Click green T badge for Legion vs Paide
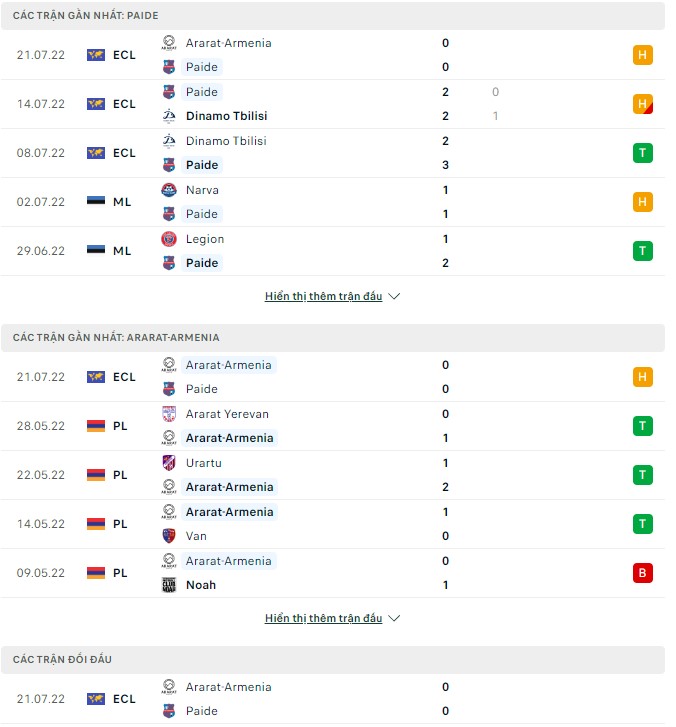Image resolution: width=676 pixels, height=727 pixels. [x=643, y=251]
